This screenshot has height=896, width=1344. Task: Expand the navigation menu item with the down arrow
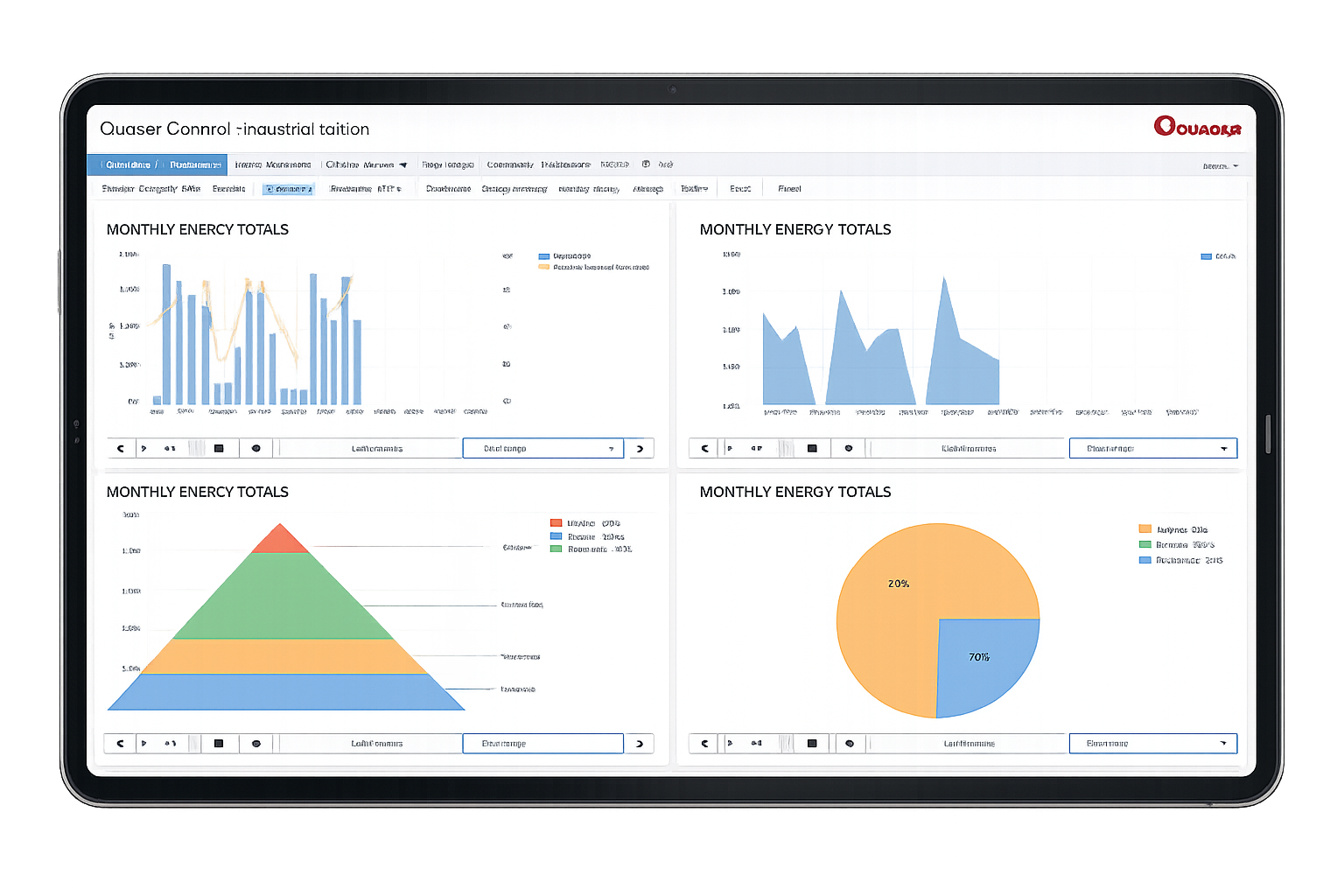tap(366, 164)
